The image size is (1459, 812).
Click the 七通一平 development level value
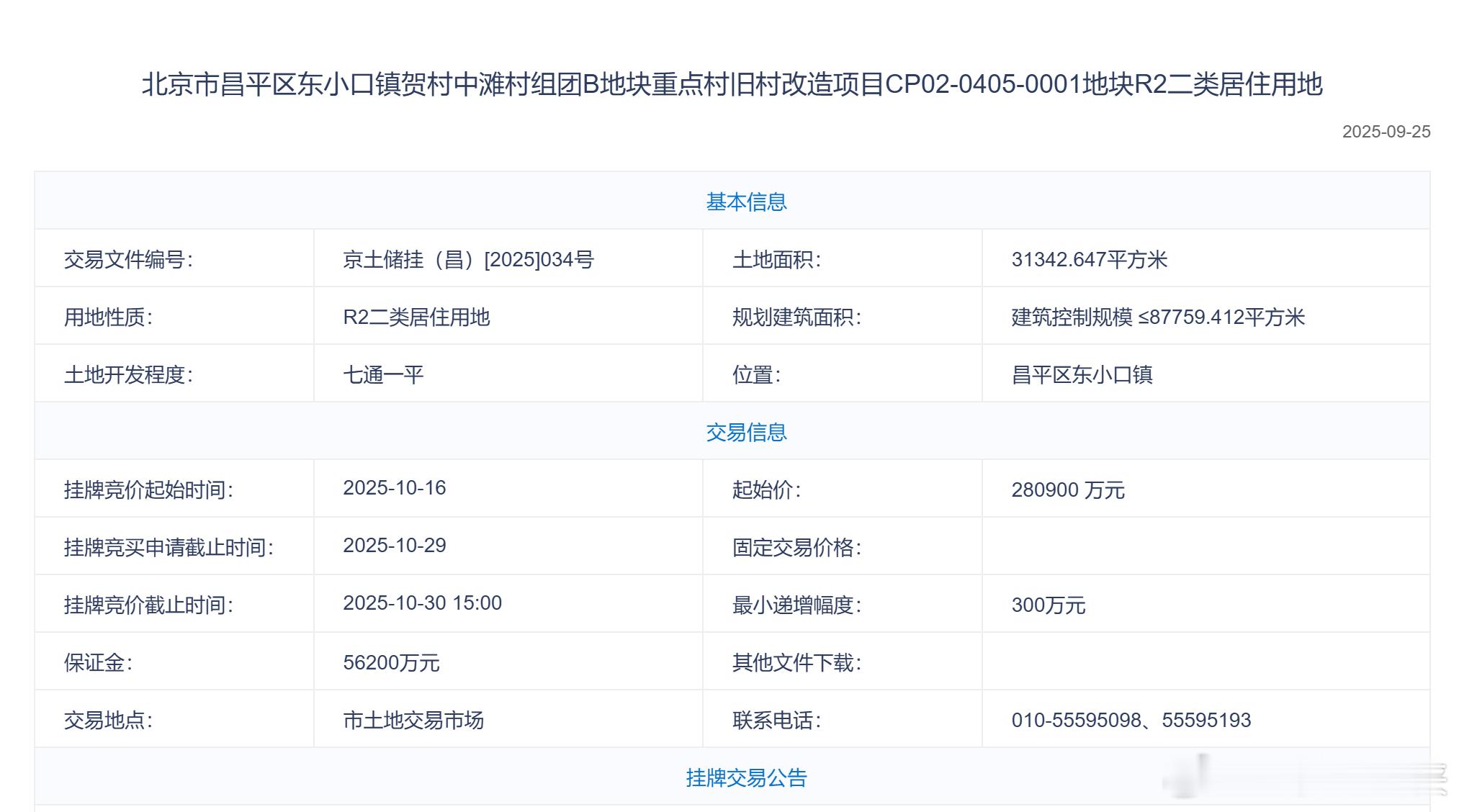click(x=383, y=374)
